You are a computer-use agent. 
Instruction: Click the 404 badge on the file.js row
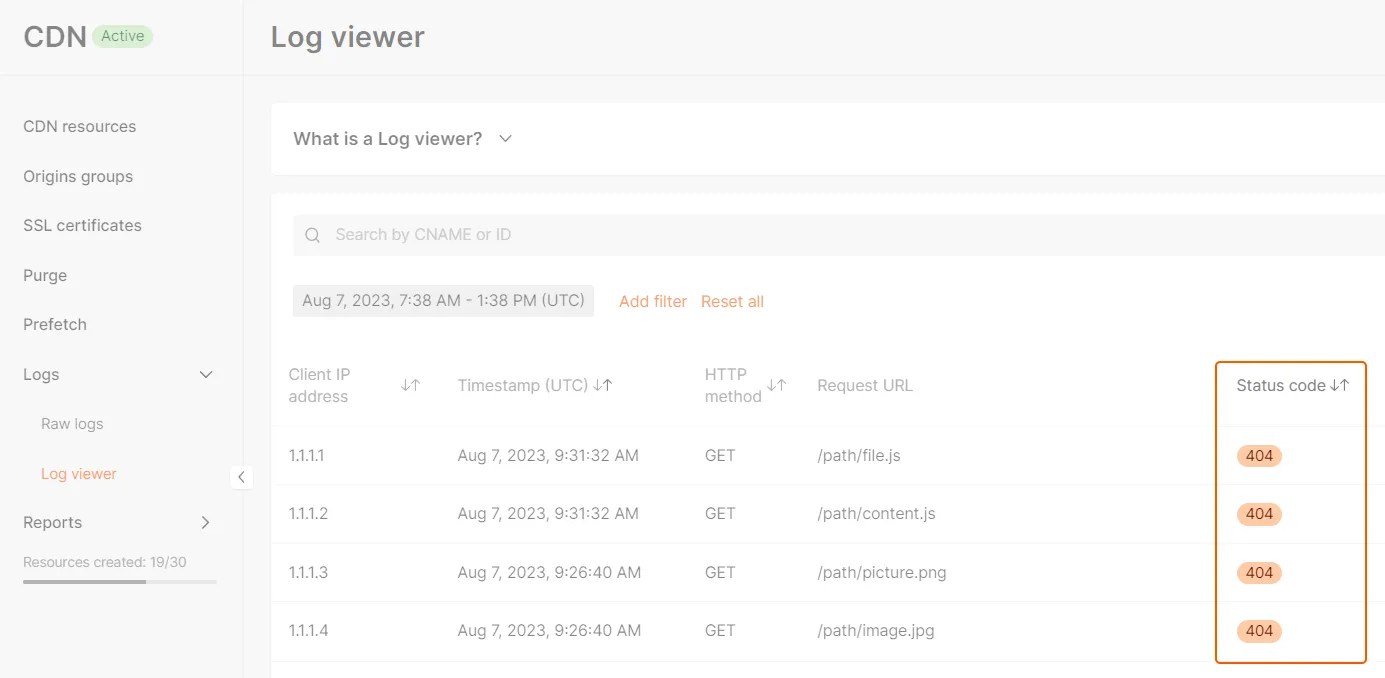(1258, 455)
